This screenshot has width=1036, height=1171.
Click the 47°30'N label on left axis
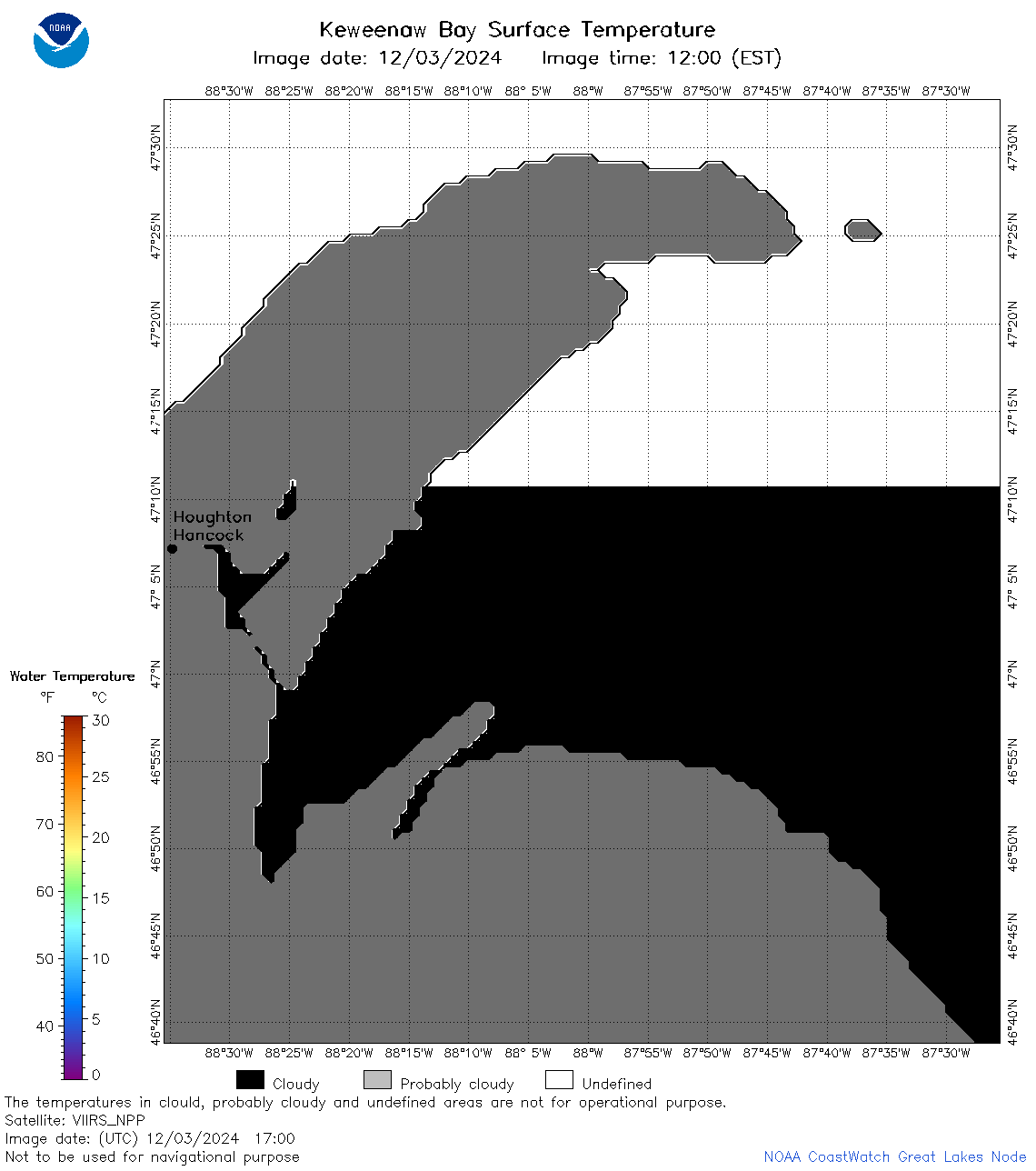(155, 147)
